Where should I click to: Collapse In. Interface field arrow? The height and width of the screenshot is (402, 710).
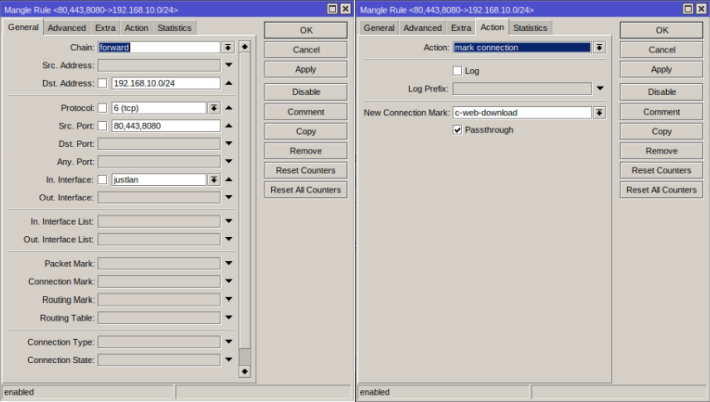click(x=229, y=180)
